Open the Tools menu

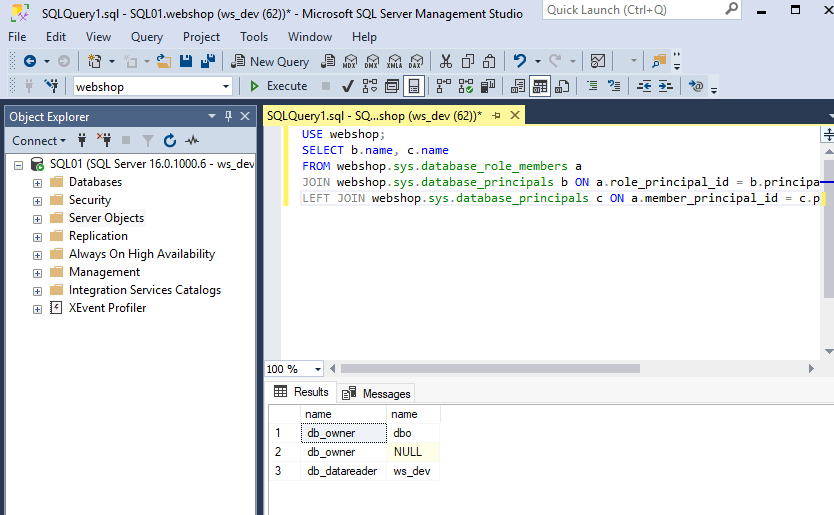(254, 37)
